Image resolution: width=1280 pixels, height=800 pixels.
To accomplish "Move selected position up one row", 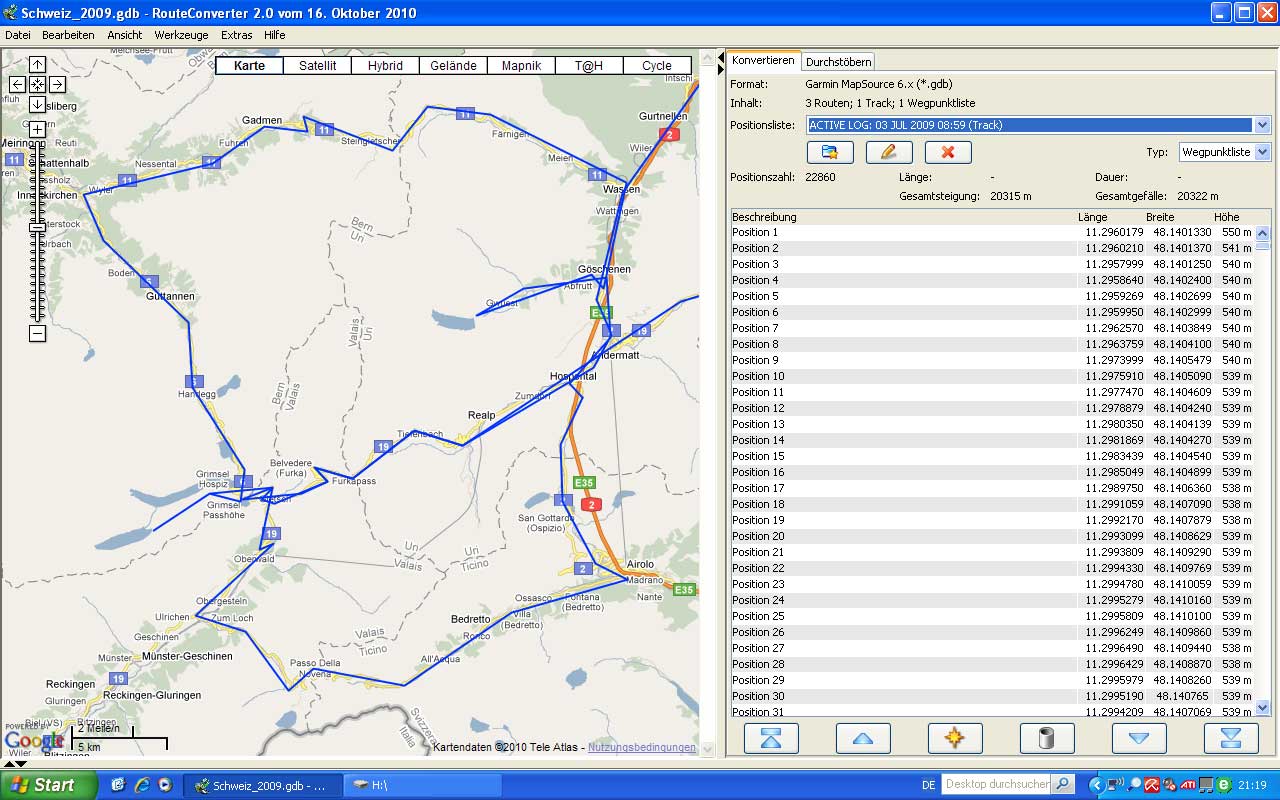I will tap(863, 738).
